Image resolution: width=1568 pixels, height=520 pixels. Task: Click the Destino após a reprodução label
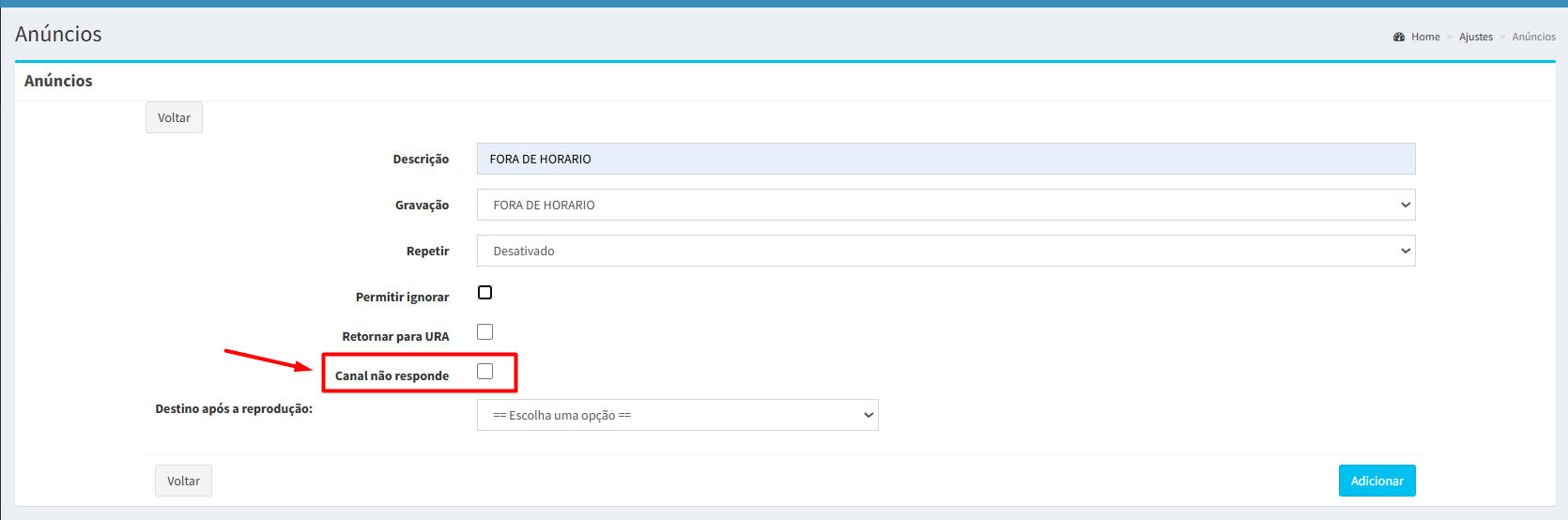click(234, 408)
